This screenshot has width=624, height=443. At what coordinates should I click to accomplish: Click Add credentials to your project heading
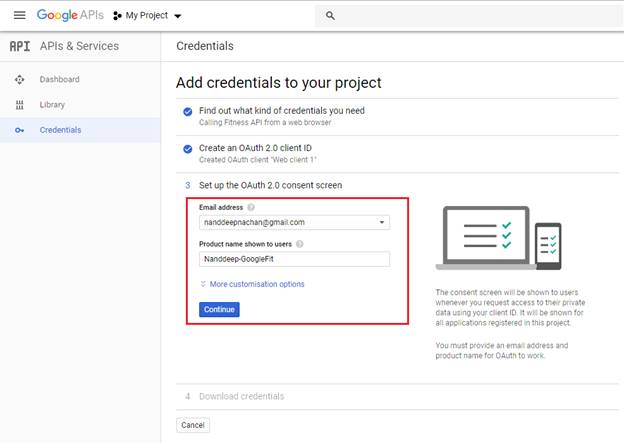[279, 83]
